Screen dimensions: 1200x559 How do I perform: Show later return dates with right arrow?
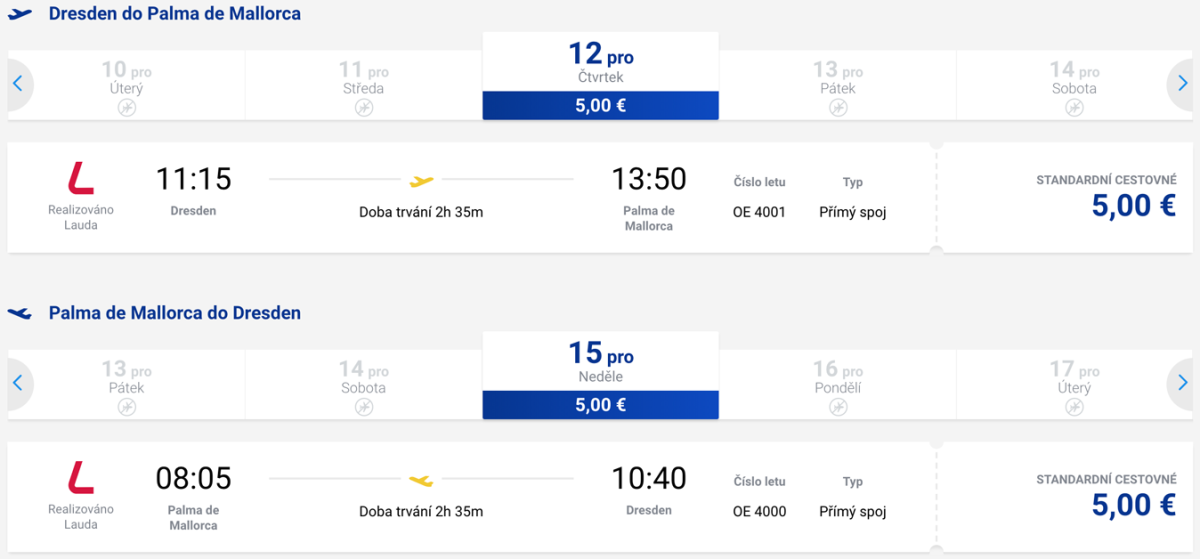(x=1182, y=383)
